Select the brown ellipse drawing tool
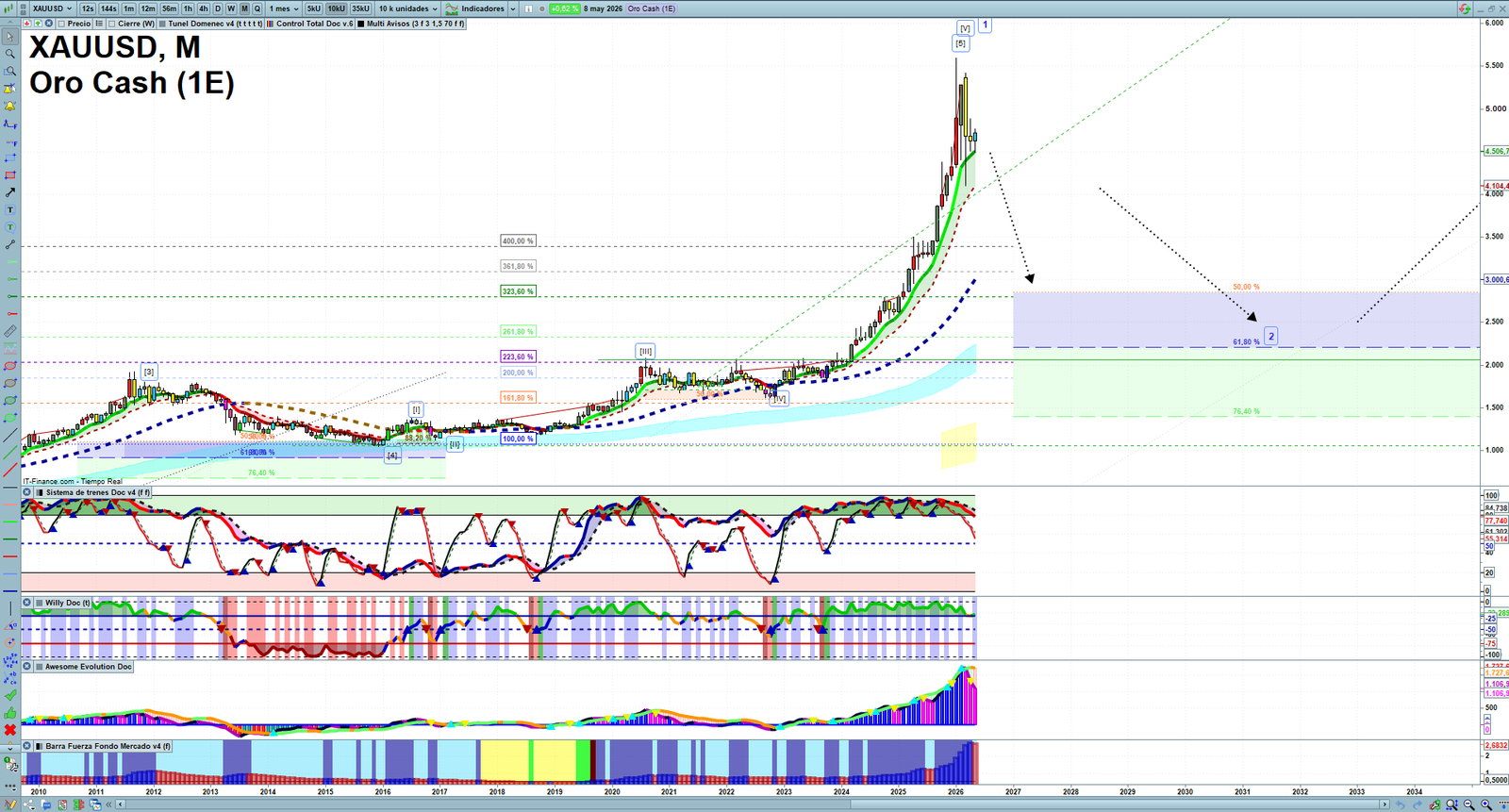 point(10,383)
